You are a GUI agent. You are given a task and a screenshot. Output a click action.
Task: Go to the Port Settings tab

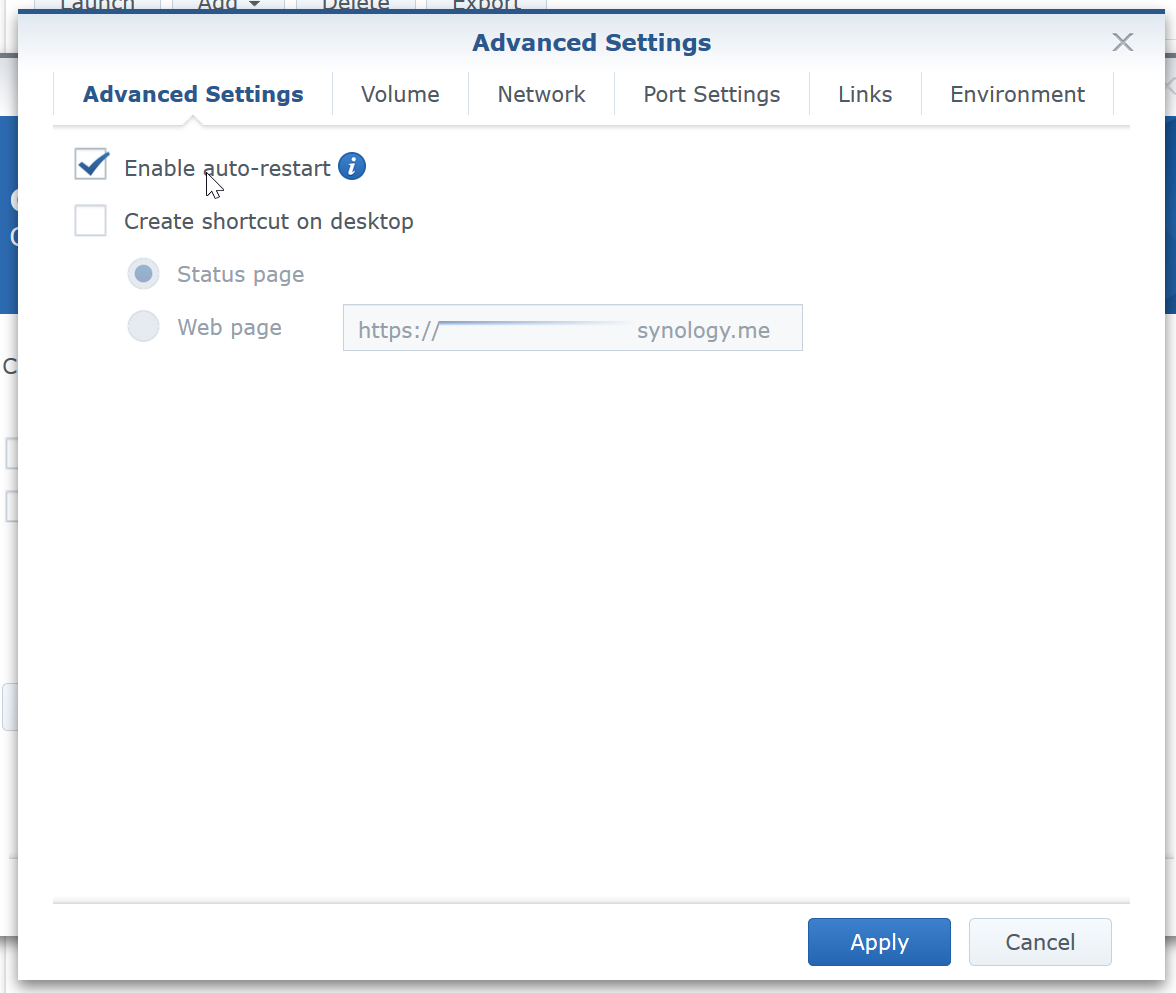click(x=711, y=95)
